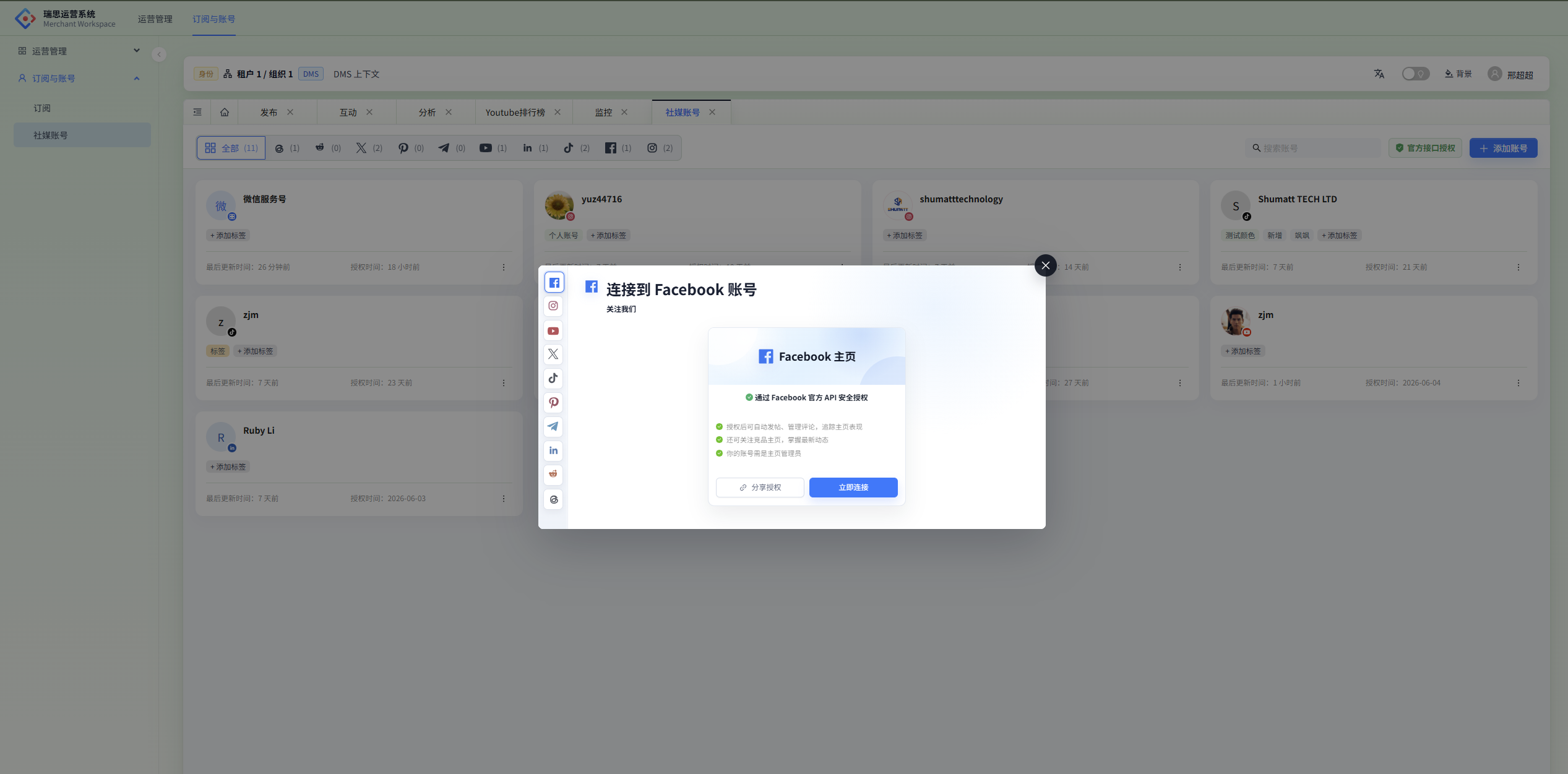Filter accounts by 全部 (11)

click(x=231, y=148)
